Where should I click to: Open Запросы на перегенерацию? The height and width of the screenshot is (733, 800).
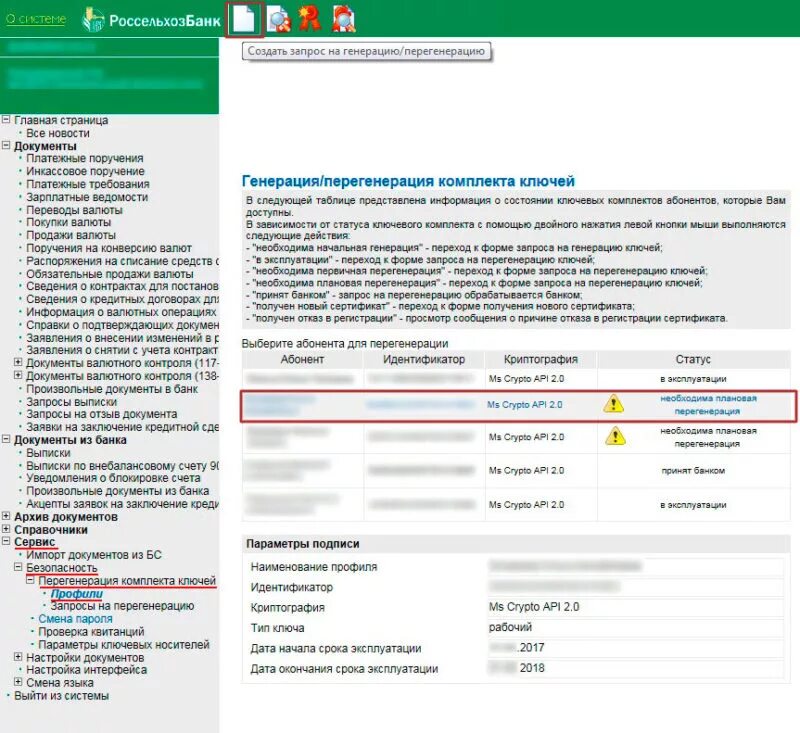tap(122, 605)
